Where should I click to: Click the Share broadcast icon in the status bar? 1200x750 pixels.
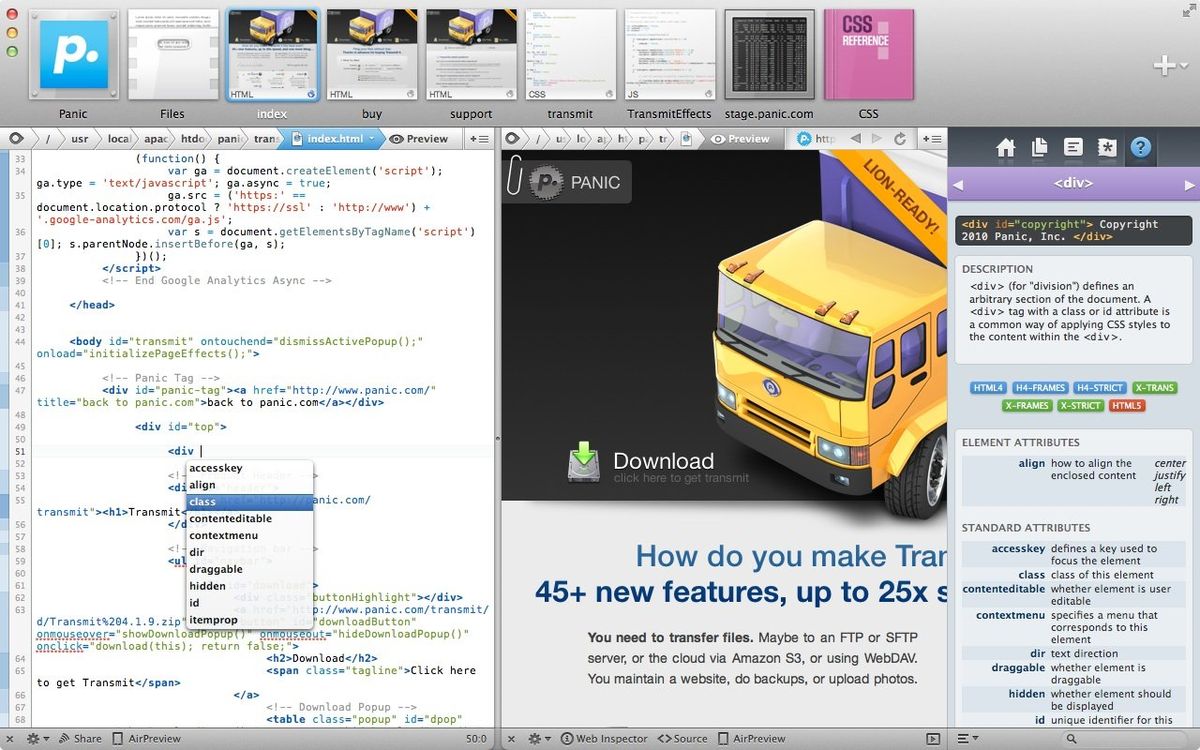click(66, 738)
